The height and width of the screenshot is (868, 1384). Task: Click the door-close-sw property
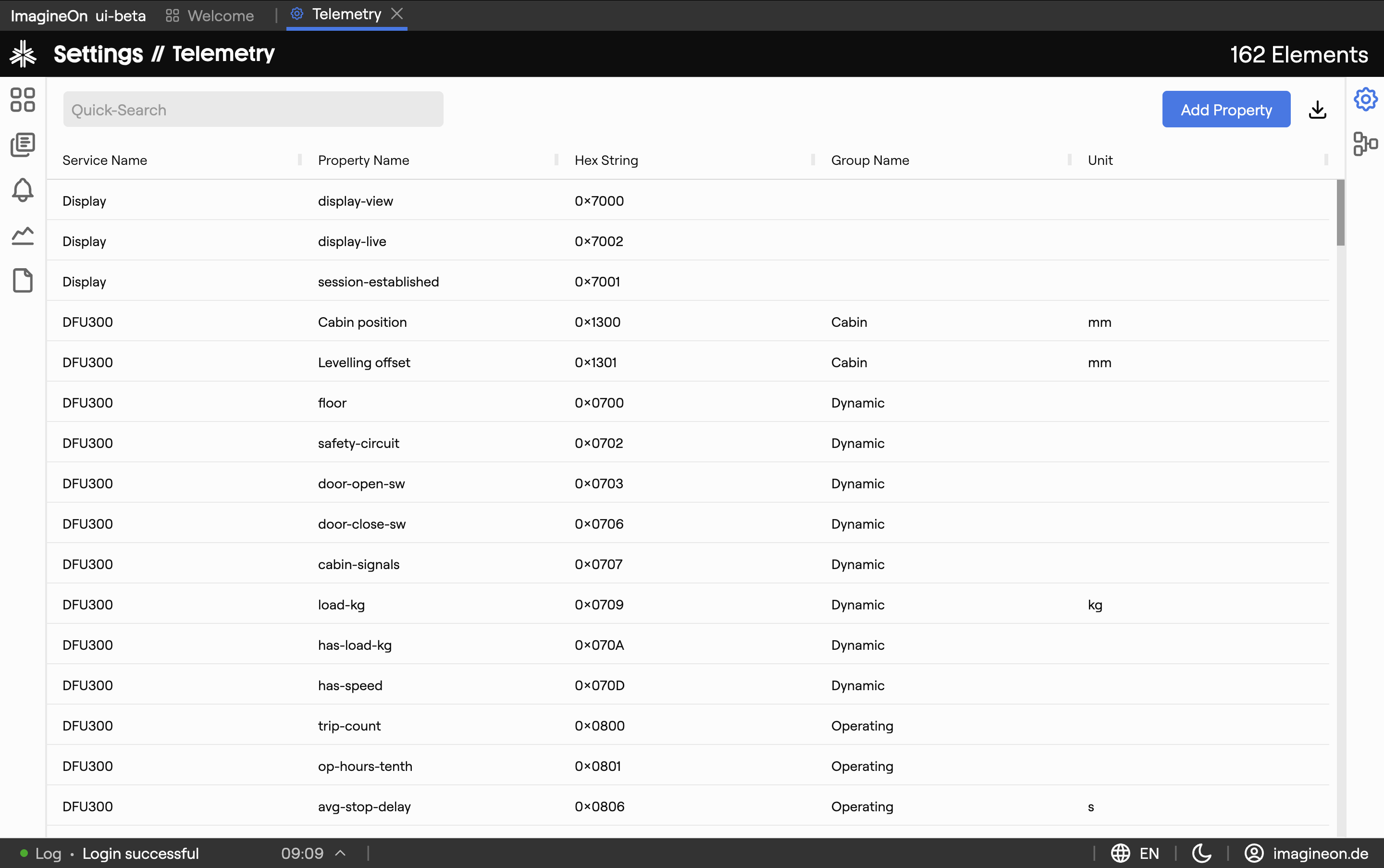(x=362, y=523)
